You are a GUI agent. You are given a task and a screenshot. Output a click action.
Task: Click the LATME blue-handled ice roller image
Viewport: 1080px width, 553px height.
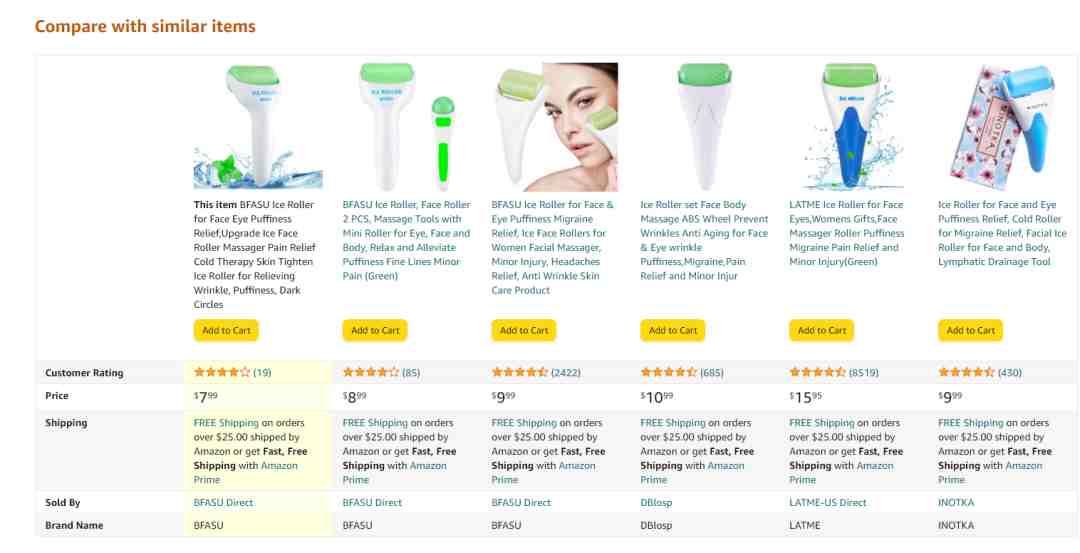(853, 127)
